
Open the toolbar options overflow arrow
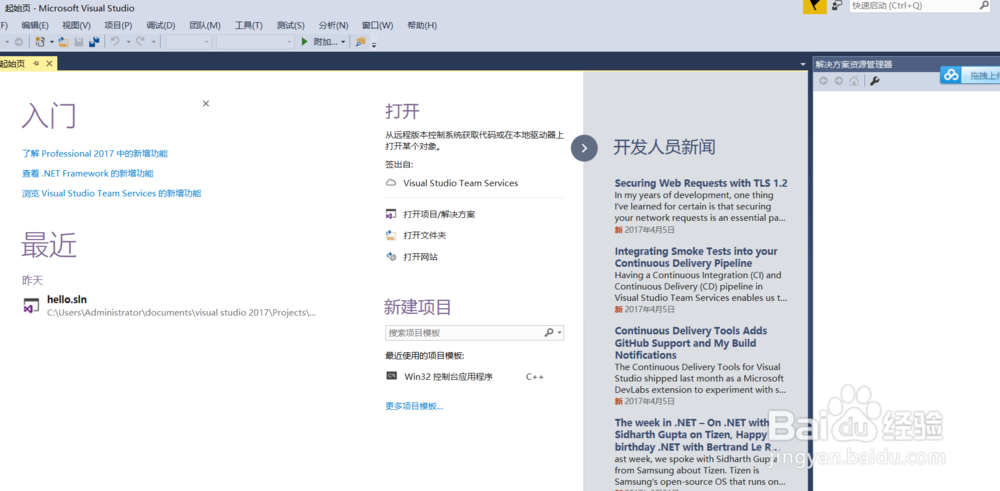(374, 43)
